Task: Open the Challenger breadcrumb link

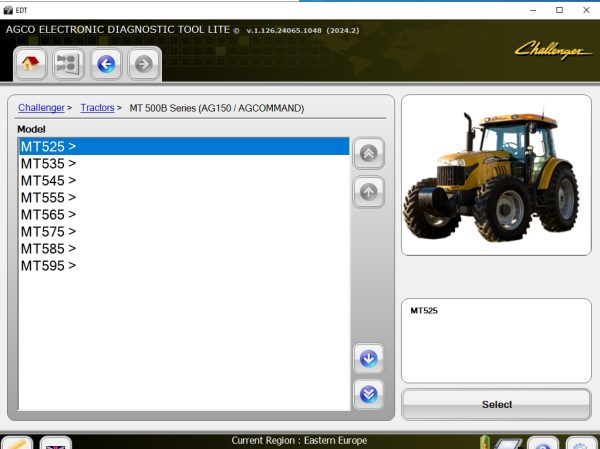Action: tap(41, 108)
